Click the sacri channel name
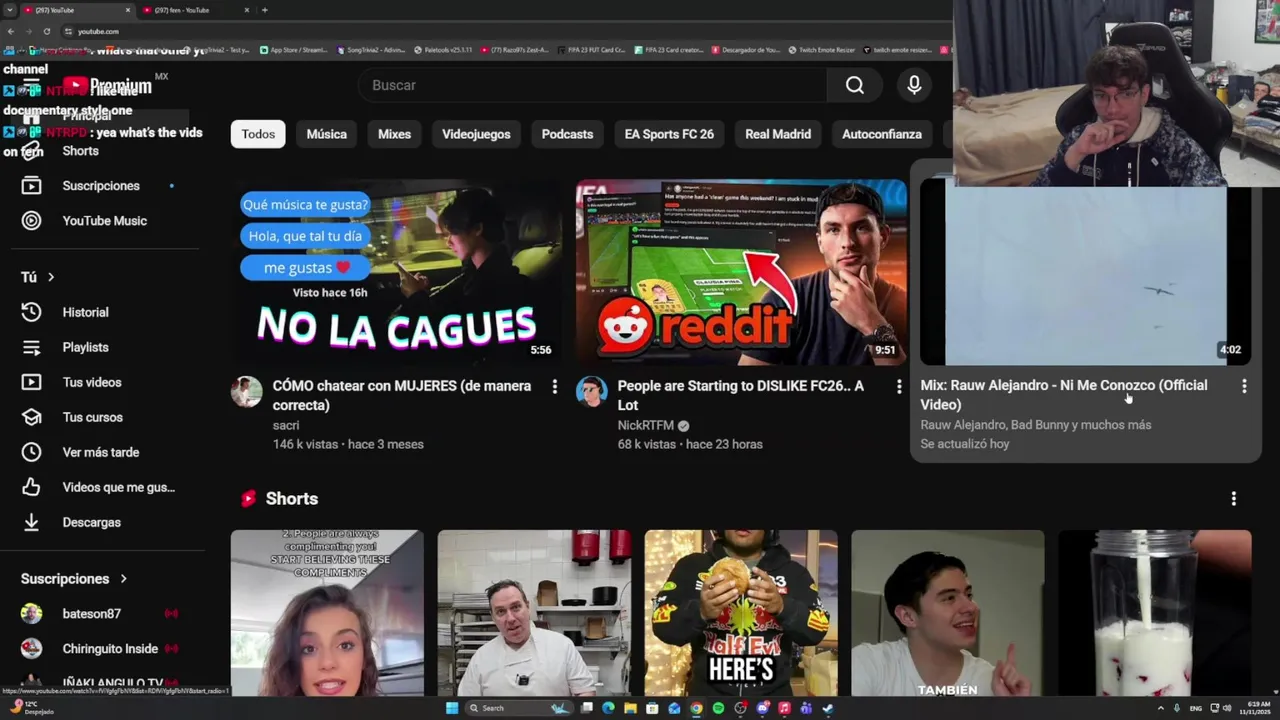Viewport: 1280px width, 720px height. point(286,425)
